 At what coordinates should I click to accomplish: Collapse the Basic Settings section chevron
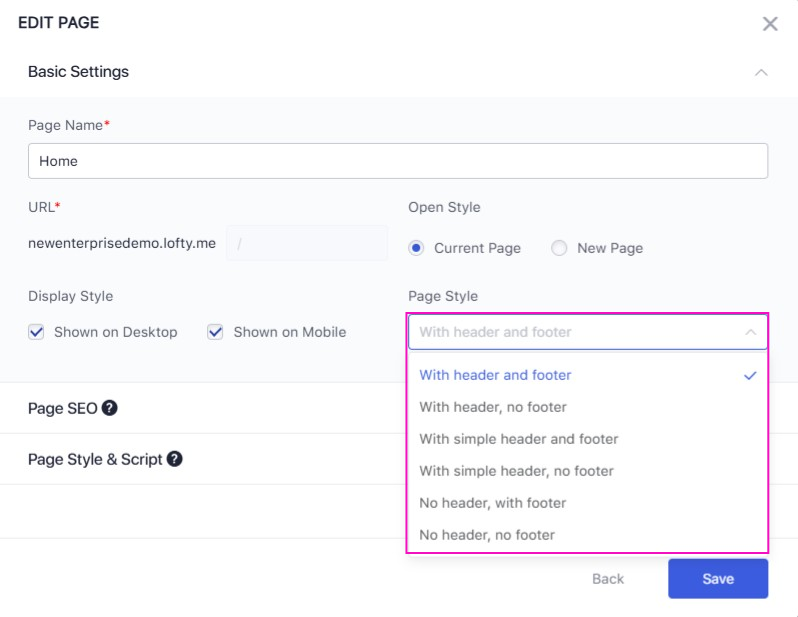(x=761, y=73)
